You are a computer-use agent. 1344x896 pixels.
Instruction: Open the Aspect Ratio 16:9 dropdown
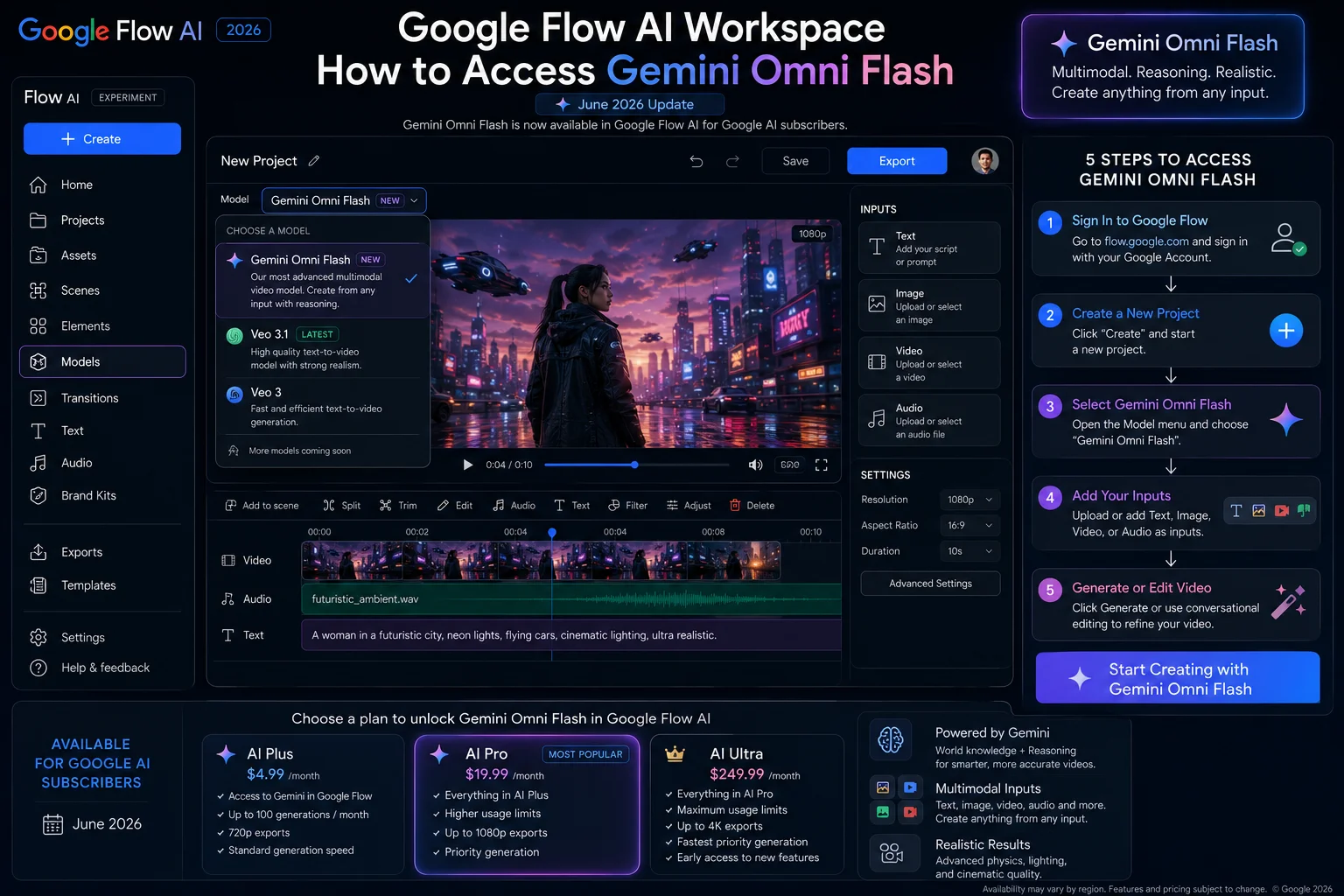(969, 526)
